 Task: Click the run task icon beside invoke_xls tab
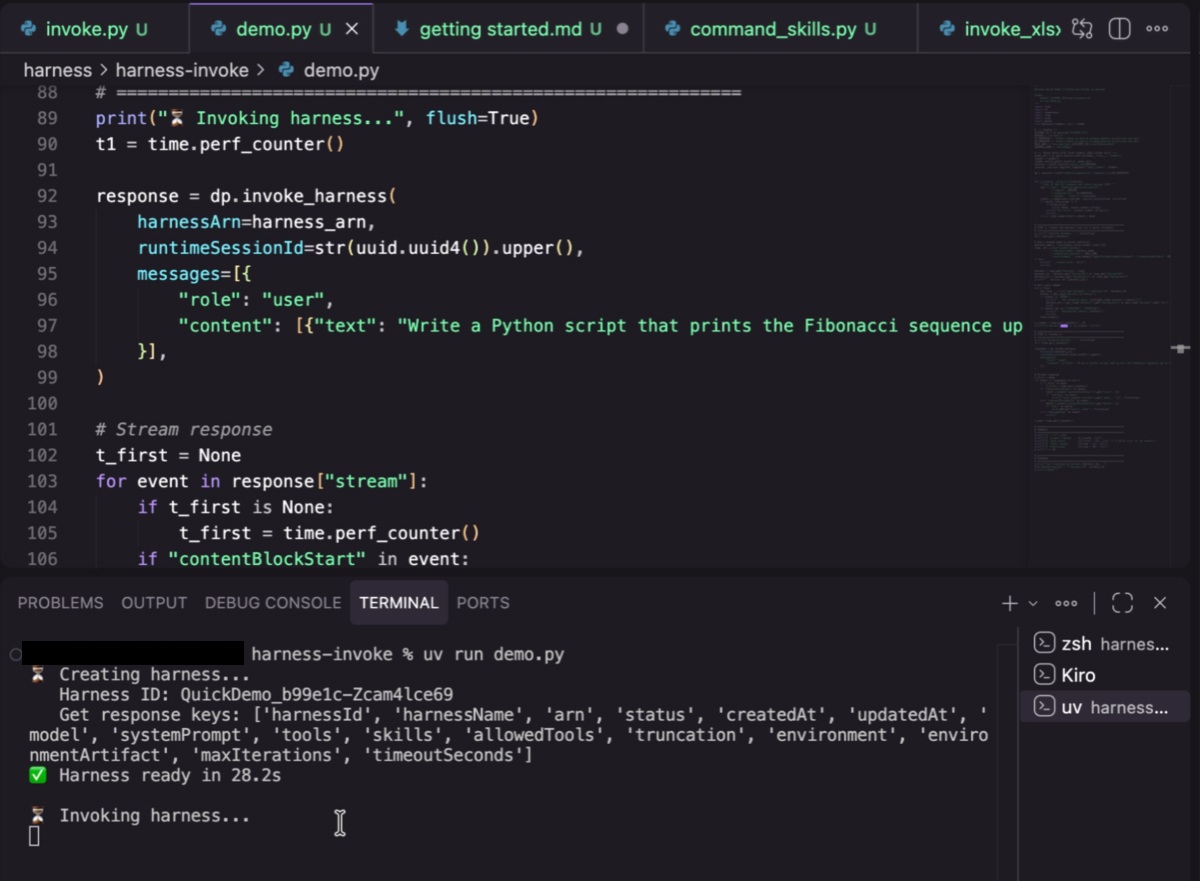tap(1082, 28)
